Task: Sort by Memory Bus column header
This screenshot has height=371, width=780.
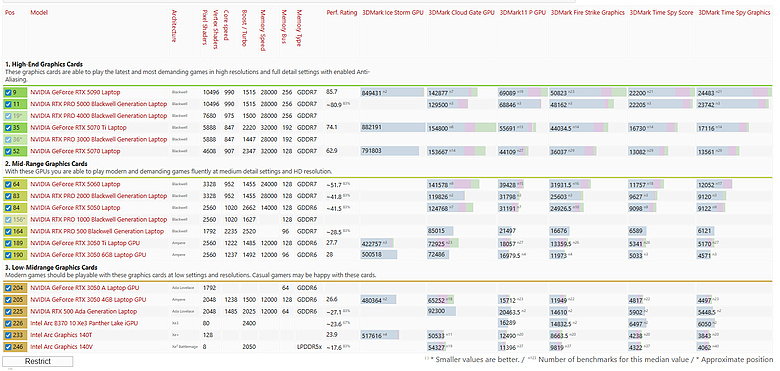Action: coord(284,27)
